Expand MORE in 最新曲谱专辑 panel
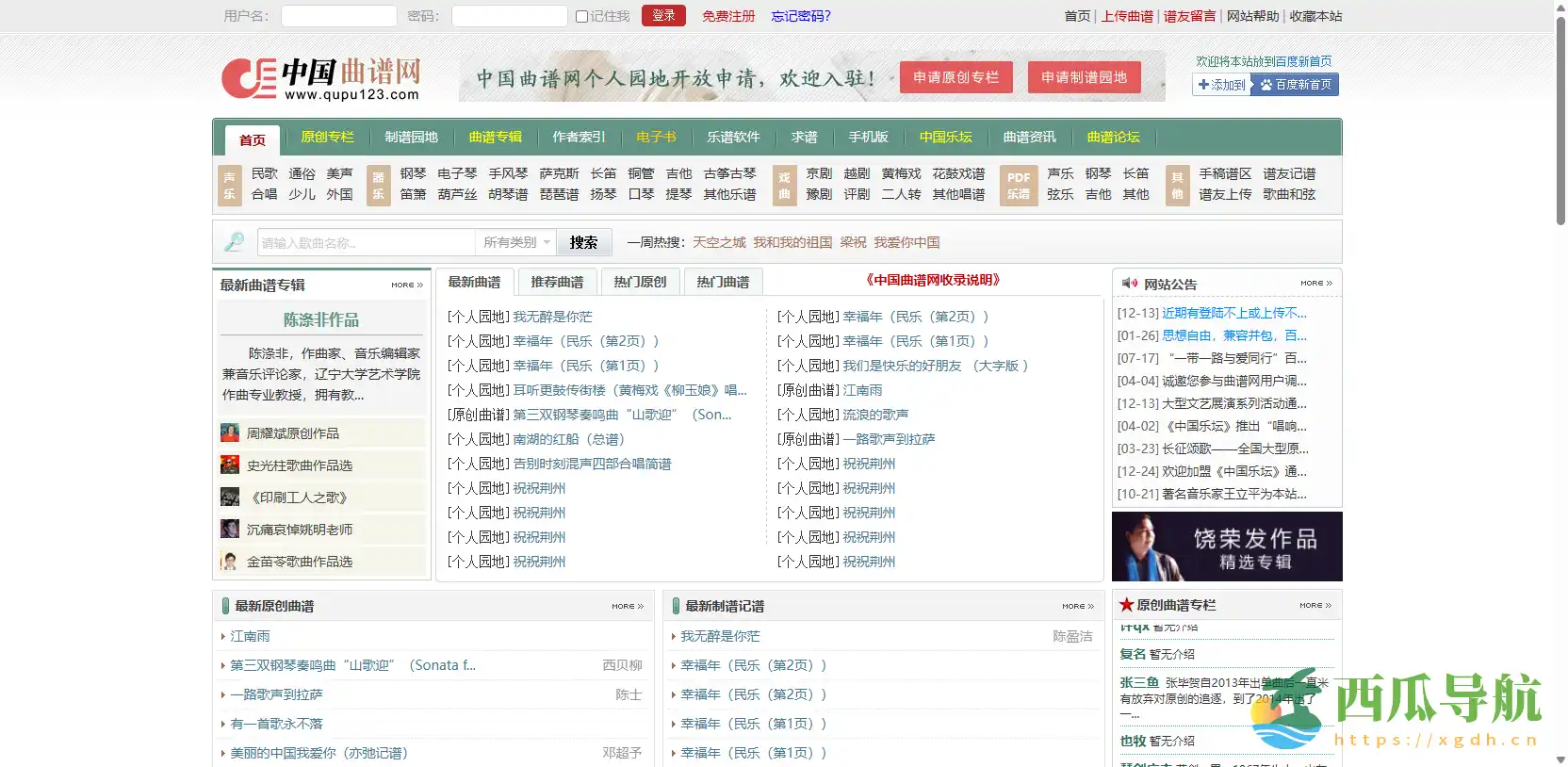The image size is (1568, 767). [x=407, y=285]
